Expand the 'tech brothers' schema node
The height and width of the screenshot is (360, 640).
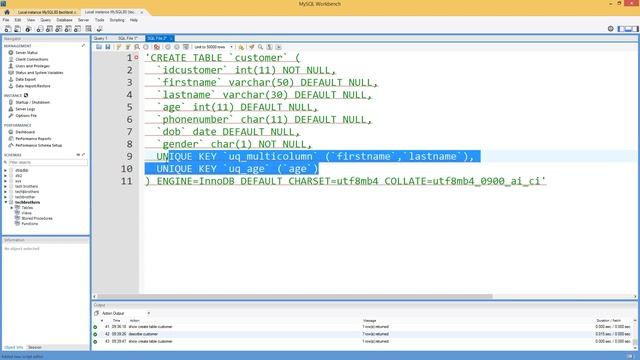(x=5, y=187)
